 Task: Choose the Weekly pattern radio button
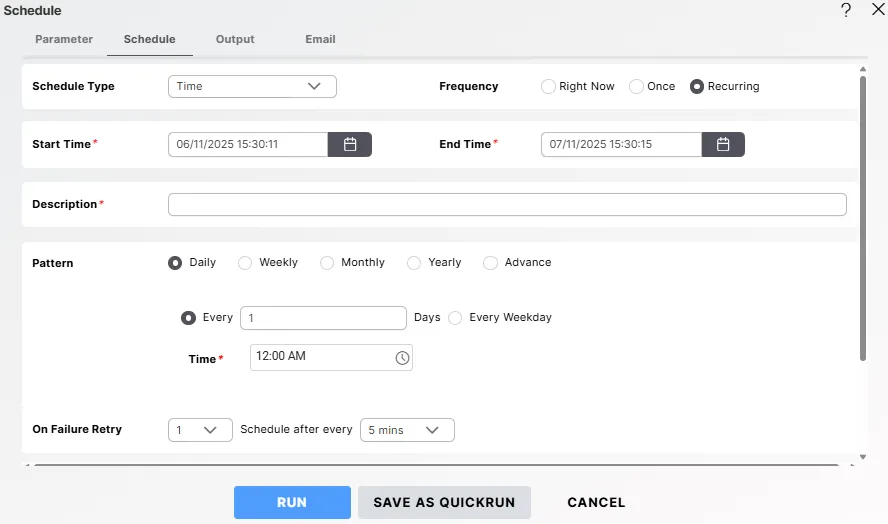(245, 263)
